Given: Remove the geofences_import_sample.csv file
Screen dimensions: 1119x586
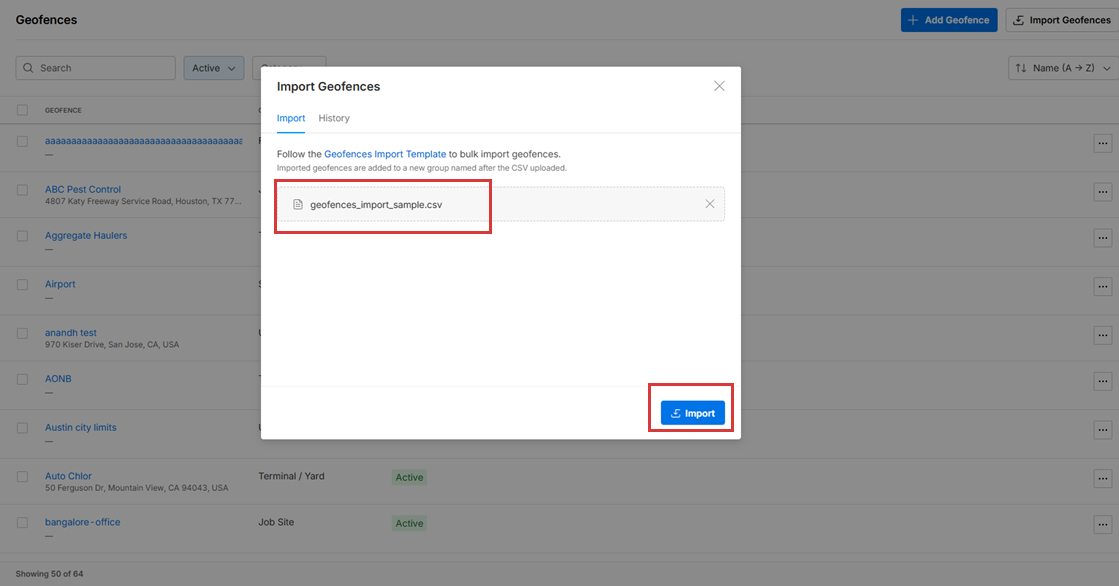Looking at the screenshot, I should tap(709, 204).
